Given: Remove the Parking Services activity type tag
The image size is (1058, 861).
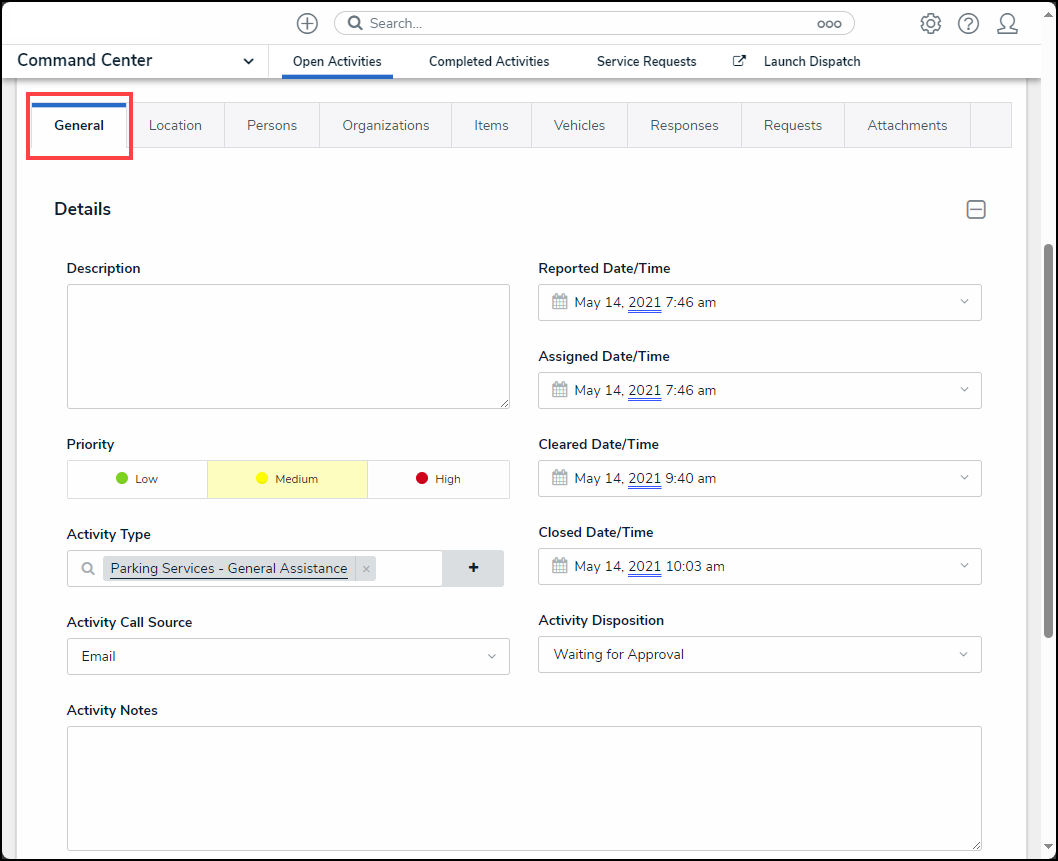Looking at the screenshot, I should [x=366, y=569].
